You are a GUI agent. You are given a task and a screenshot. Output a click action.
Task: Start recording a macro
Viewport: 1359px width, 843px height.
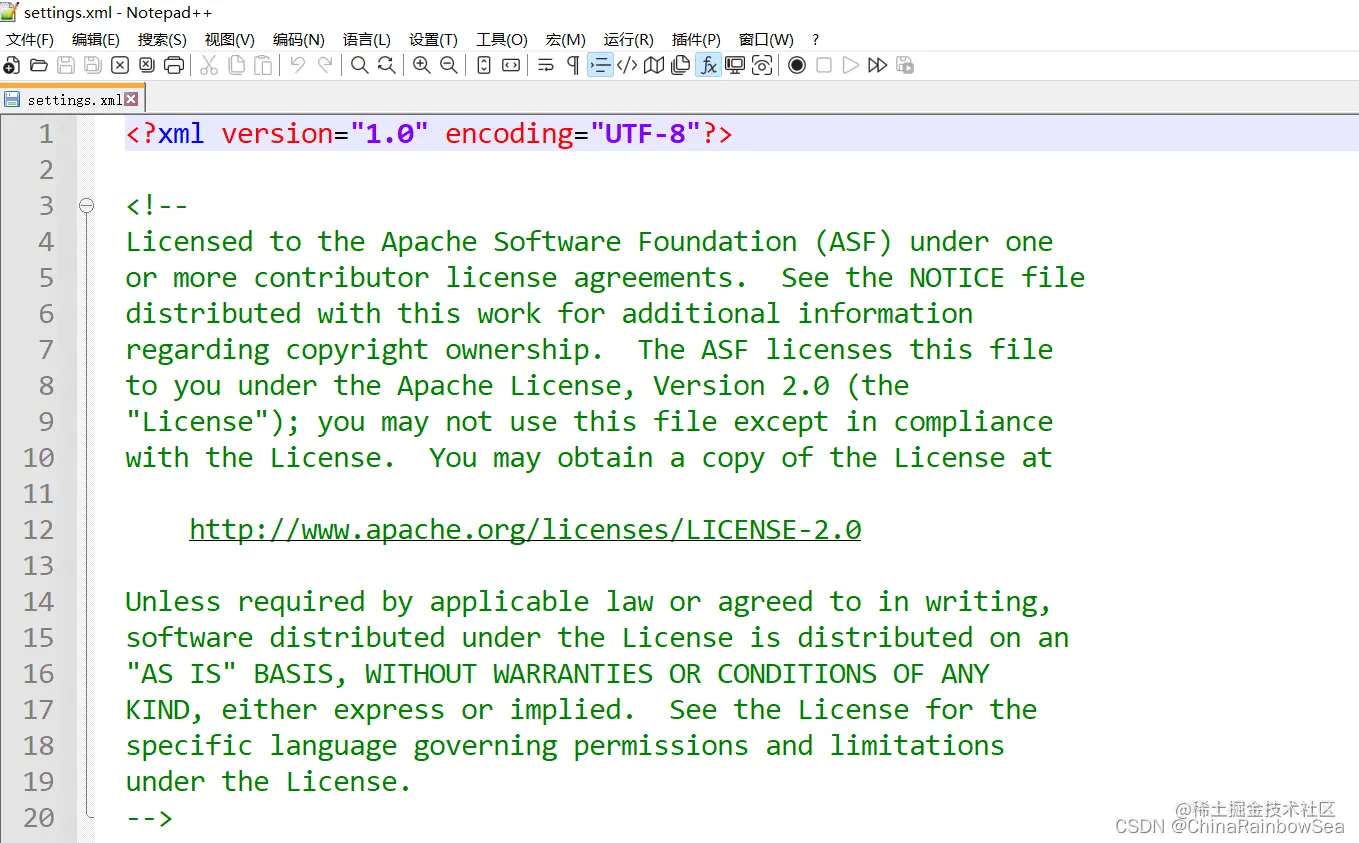coord(797,65)
